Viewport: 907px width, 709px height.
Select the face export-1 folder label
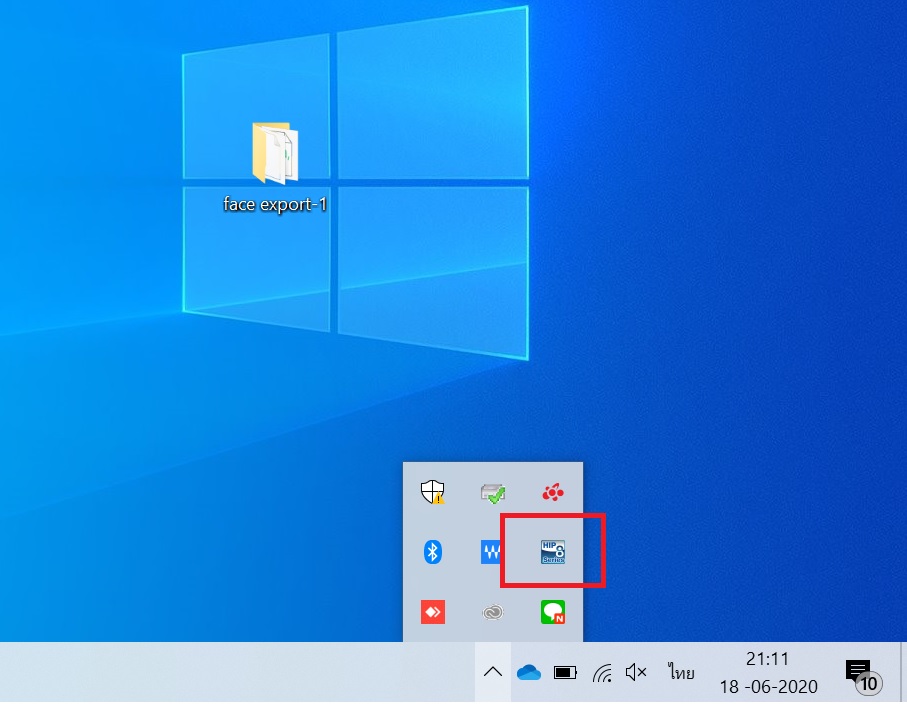tap(275, 204)
